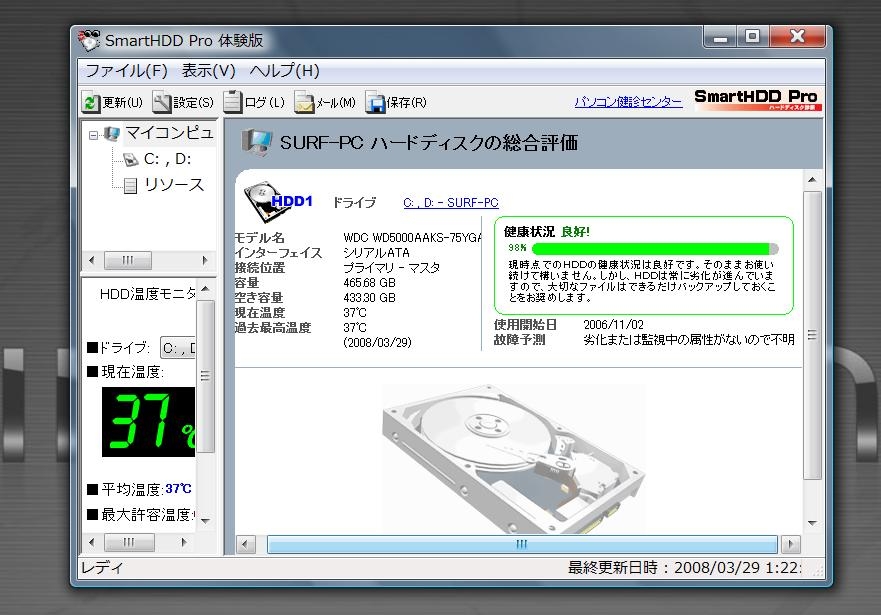Open the ヘルプ(H) menu
The height and width of the screenshot is (615, 881).
pyautogui.click(x=284, y=71)
